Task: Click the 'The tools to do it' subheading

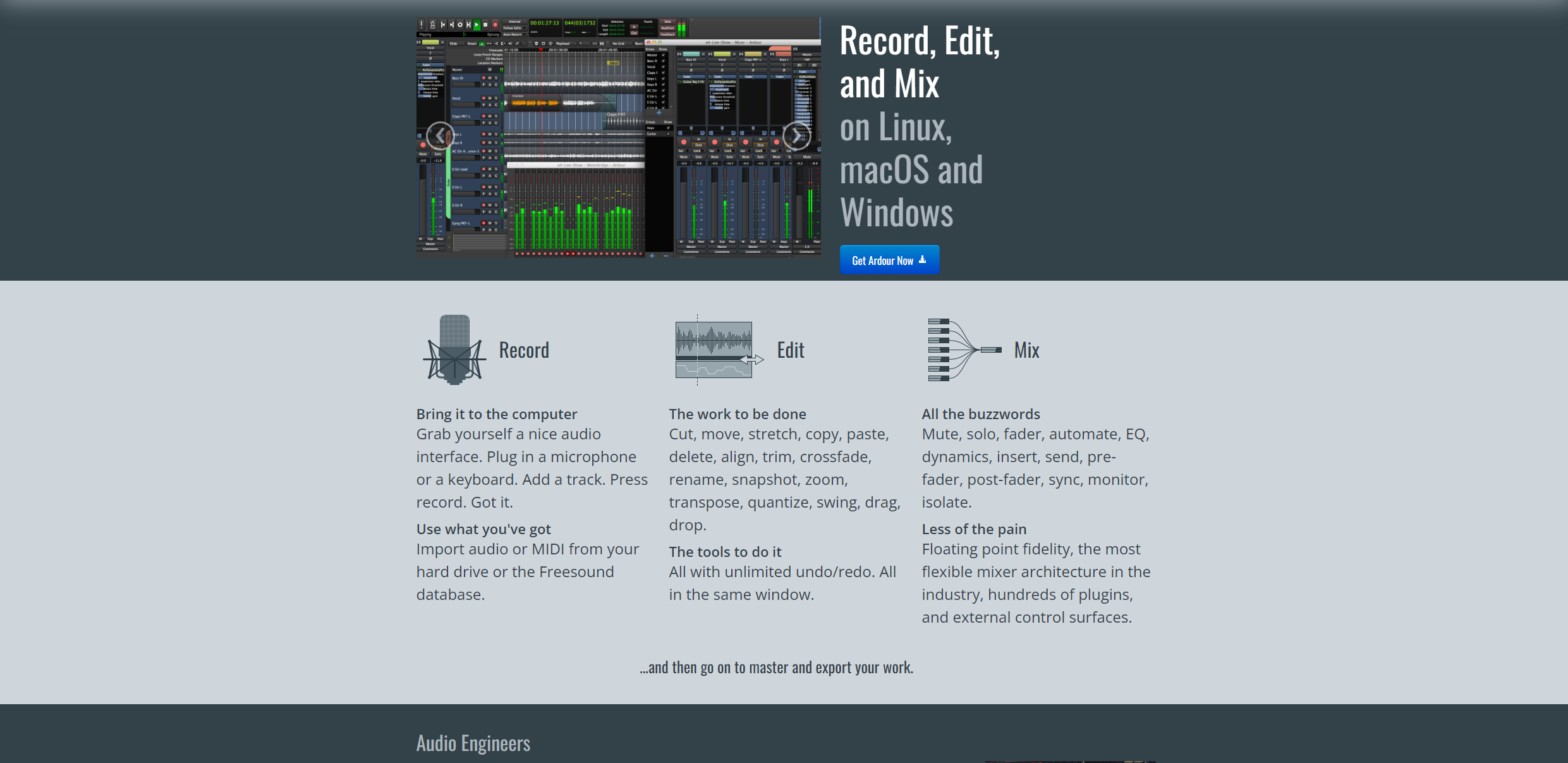Action: 726,552
